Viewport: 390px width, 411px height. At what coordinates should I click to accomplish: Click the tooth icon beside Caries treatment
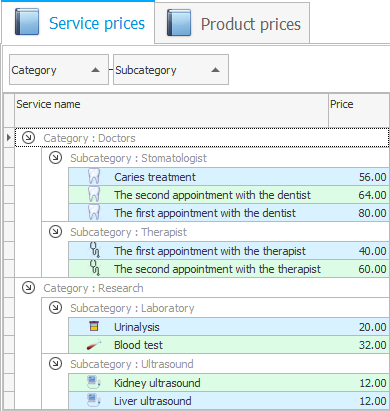click(94, 176)
